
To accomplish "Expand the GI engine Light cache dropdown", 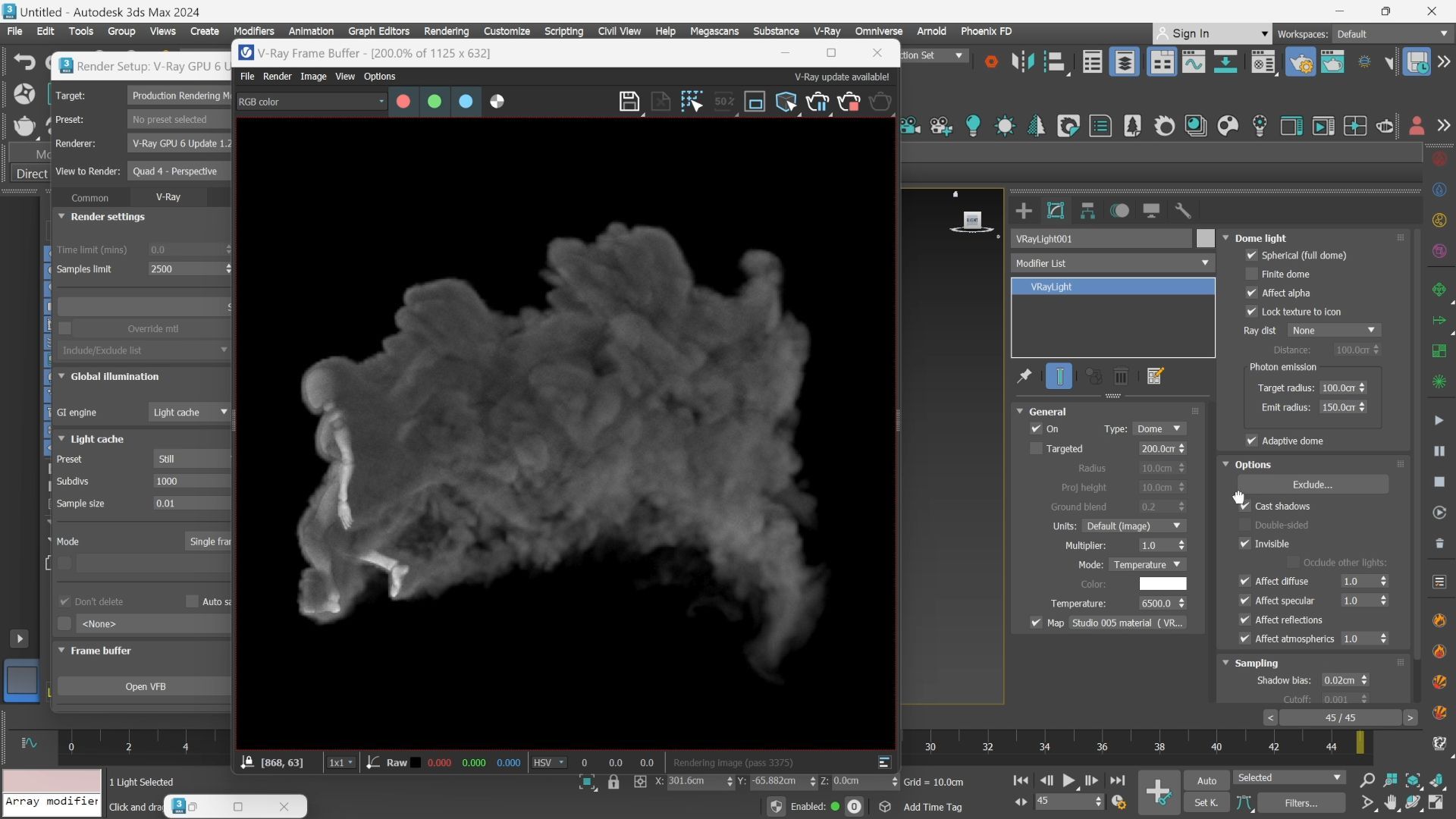I will coord(190,413).
